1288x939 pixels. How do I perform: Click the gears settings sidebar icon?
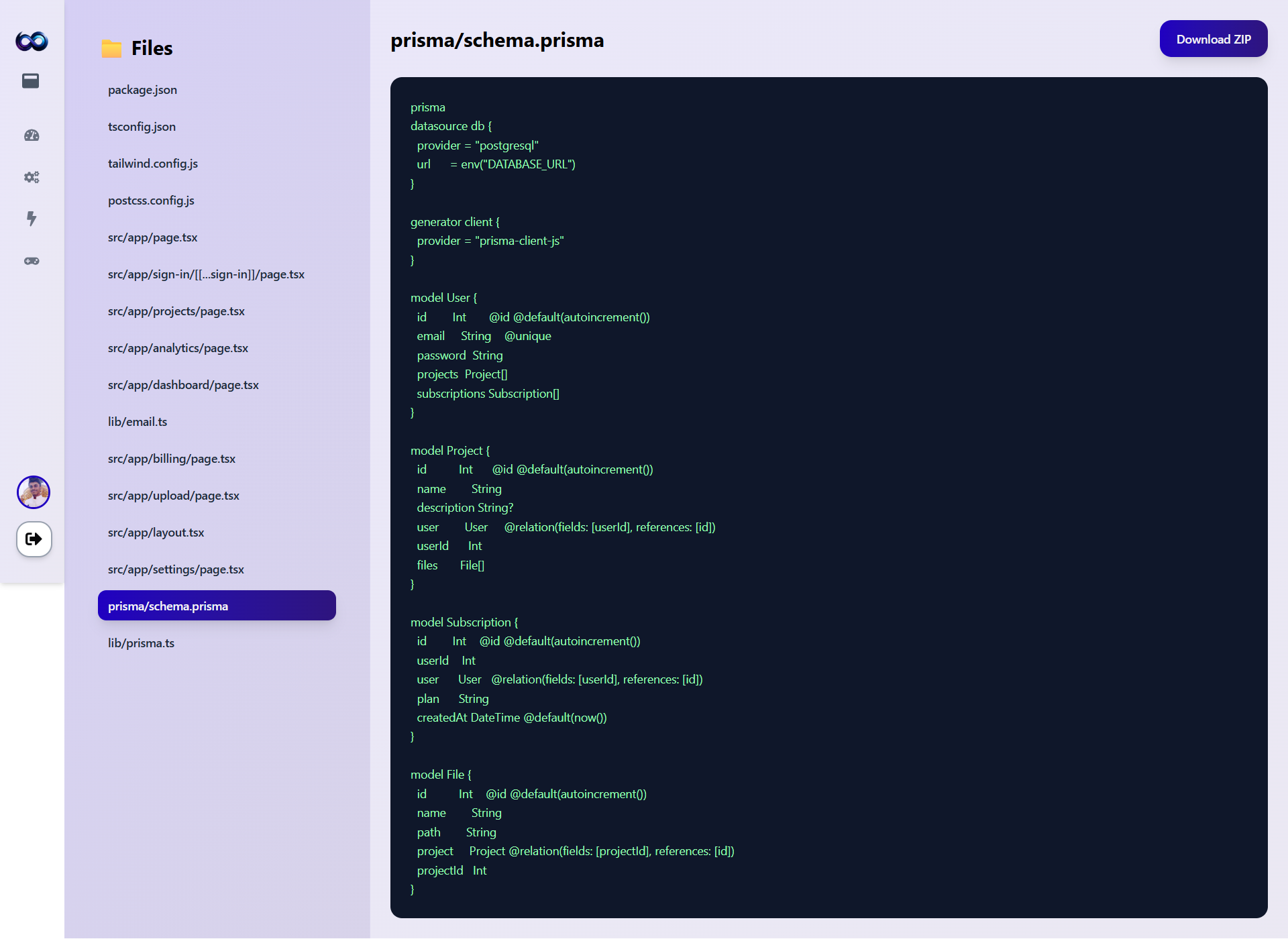pyautogui.click(x=32, y=177)
